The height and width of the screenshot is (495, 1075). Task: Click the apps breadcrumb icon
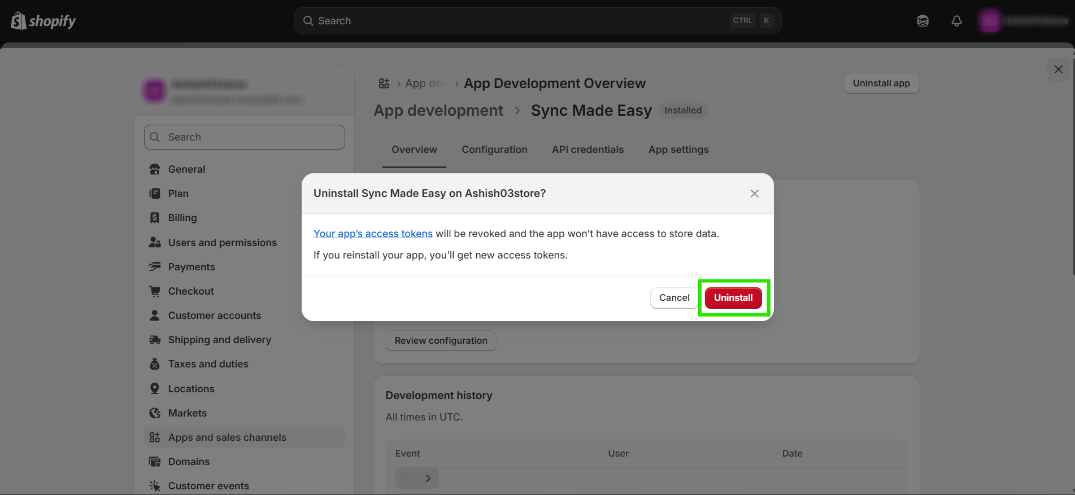[x=384, y=84]
